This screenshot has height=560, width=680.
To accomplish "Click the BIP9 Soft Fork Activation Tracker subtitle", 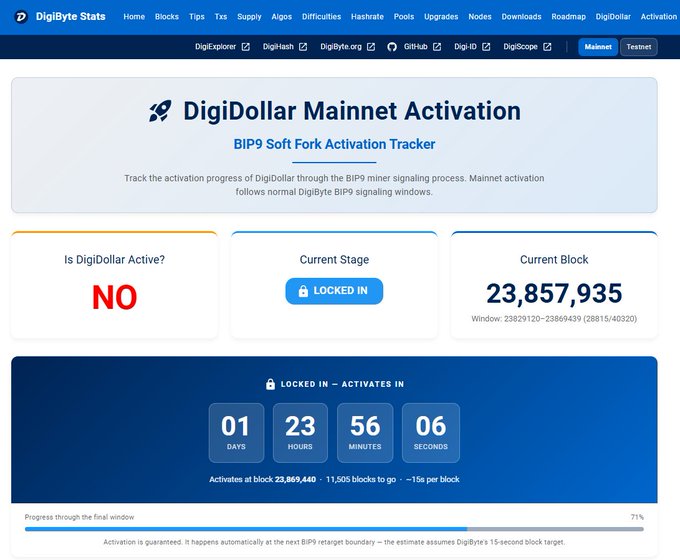I will click(334, 144).
